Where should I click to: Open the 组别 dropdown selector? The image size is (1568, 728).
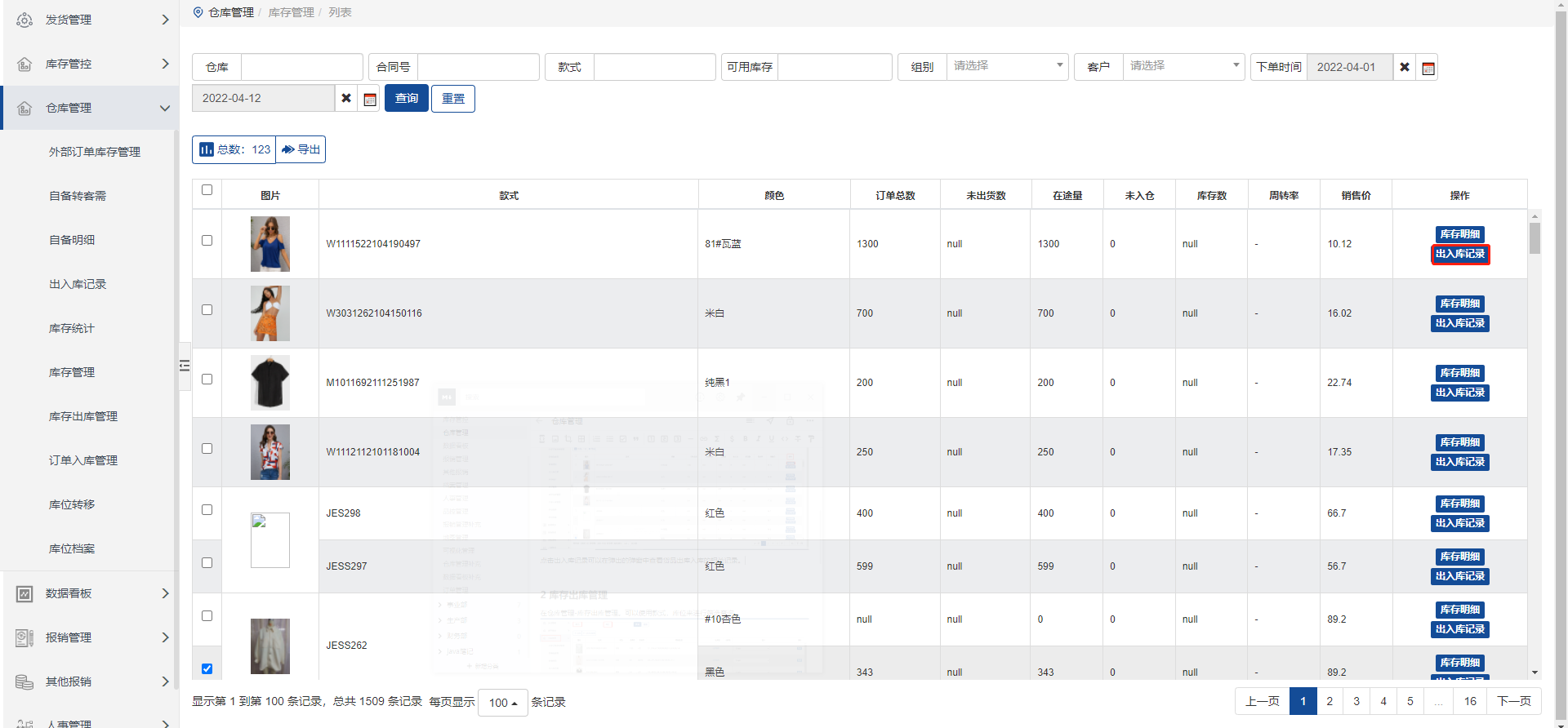pos(1007,66)
